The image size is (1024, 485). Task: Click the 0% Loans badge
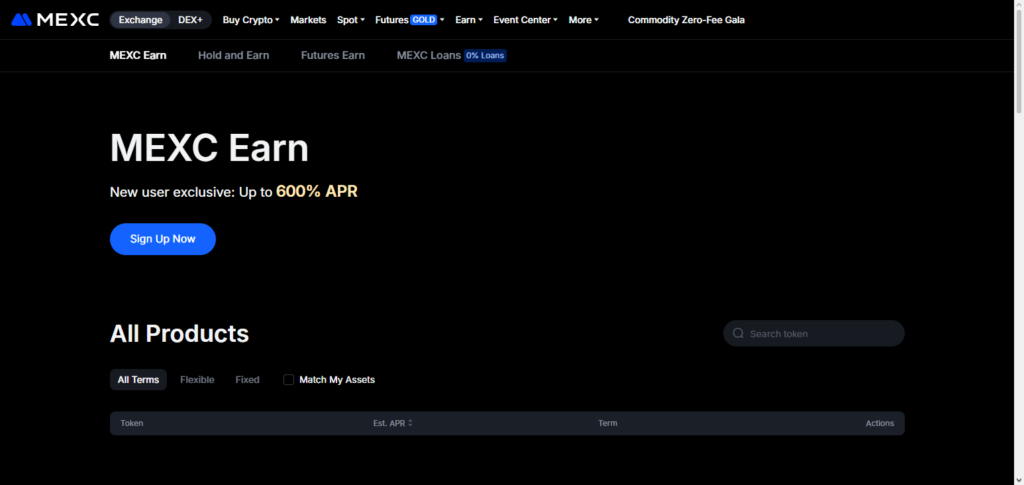pos(485,55)
